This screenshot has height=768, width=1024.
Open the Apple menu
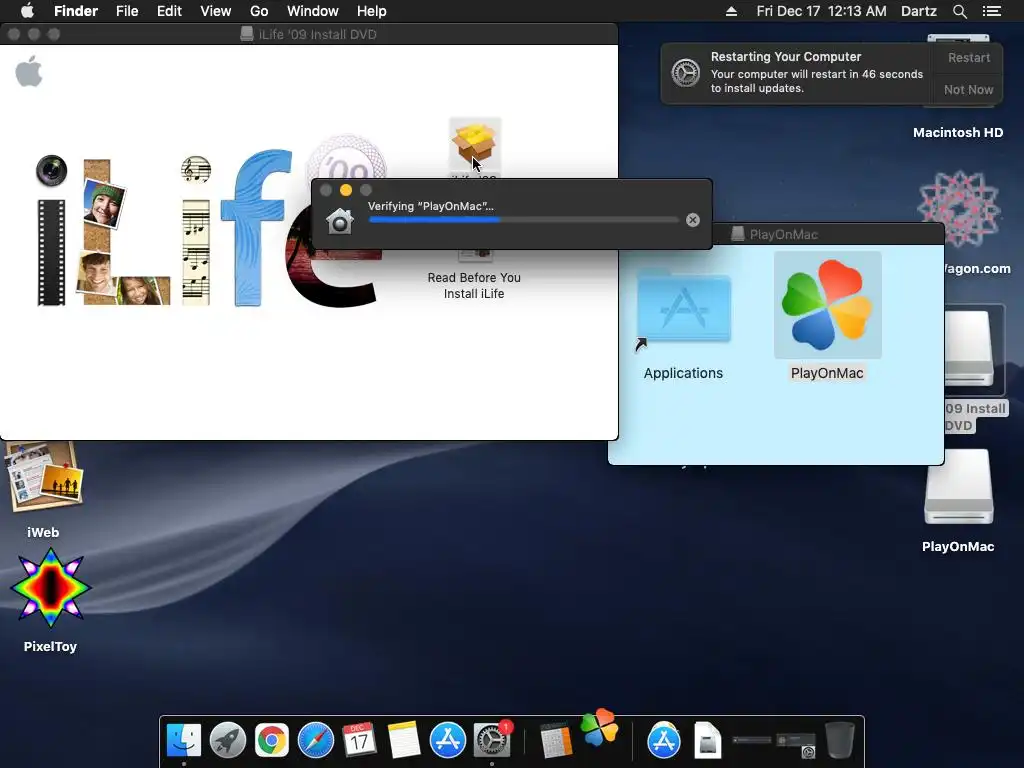(x=27, y=11)
